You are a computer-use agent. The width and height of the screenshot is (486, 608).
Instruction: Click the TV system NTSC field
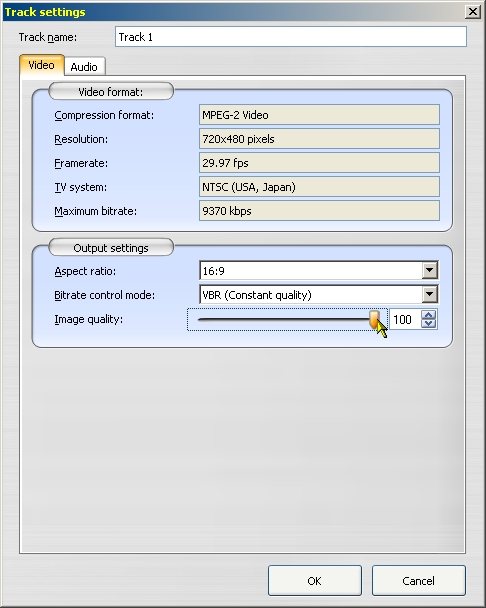(x=319, y=187)
